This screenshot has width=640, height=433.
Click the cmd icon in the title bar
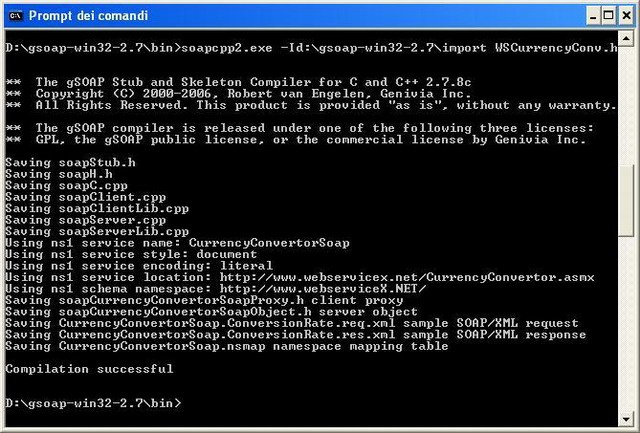click(x=16, y=16)
